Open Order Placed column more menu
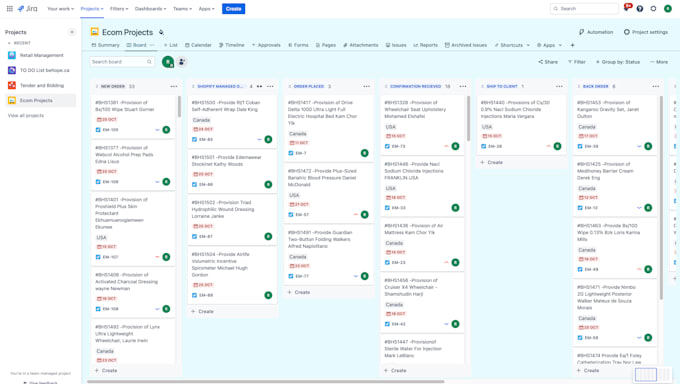680x384 pixels. click(x=366, y=86)
